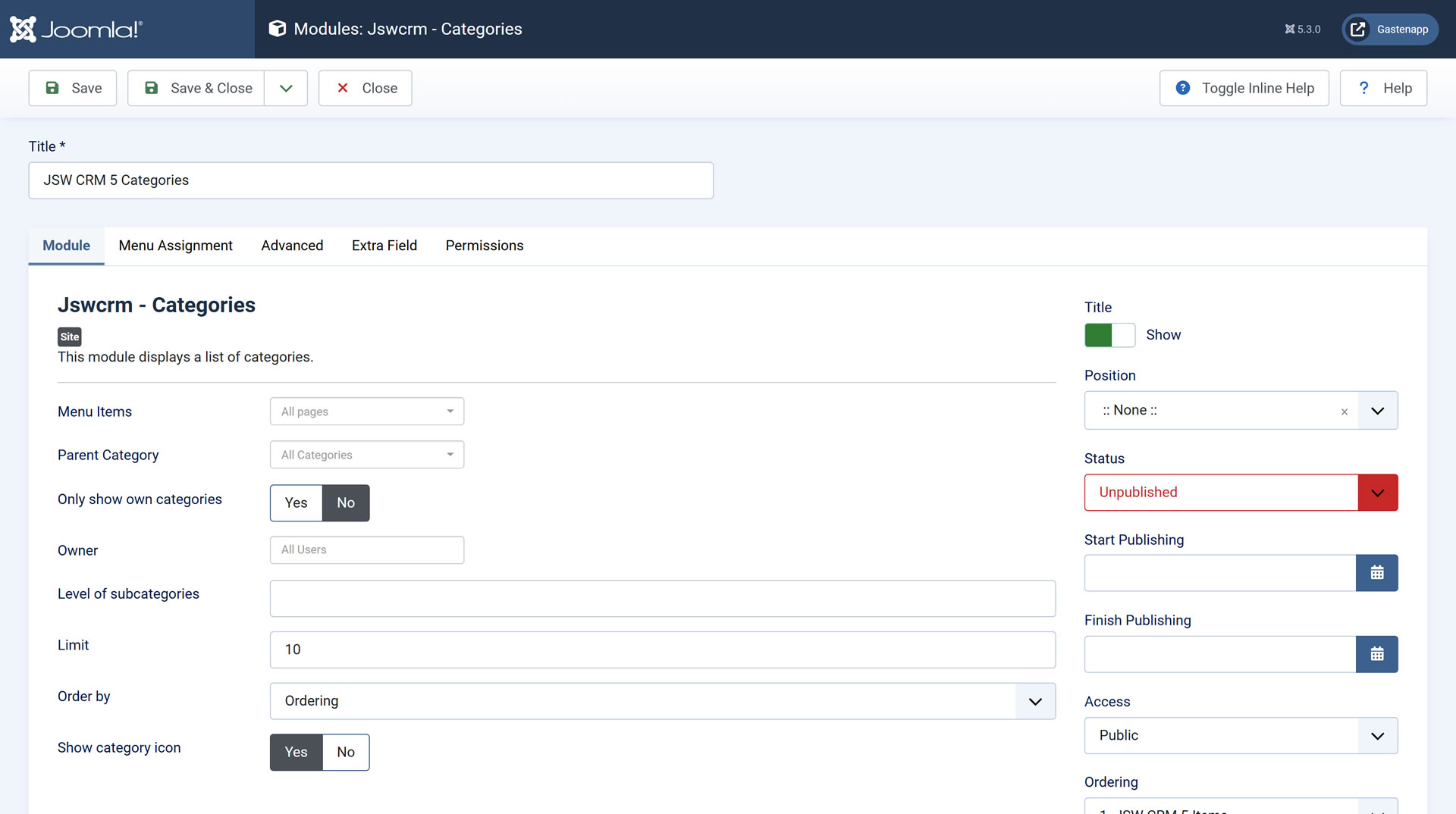1456x814 pixels.
Task: Click the Joomla 5.3.0 version indicator
Action: point(1302,30)
